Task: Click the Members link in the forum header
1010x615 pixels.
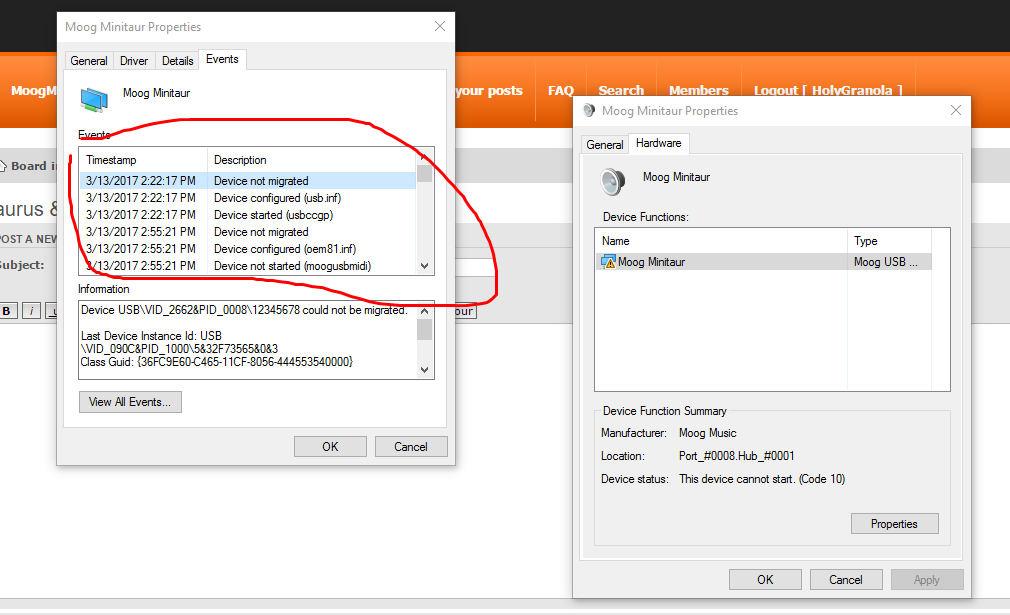Action: pos(698,91)
